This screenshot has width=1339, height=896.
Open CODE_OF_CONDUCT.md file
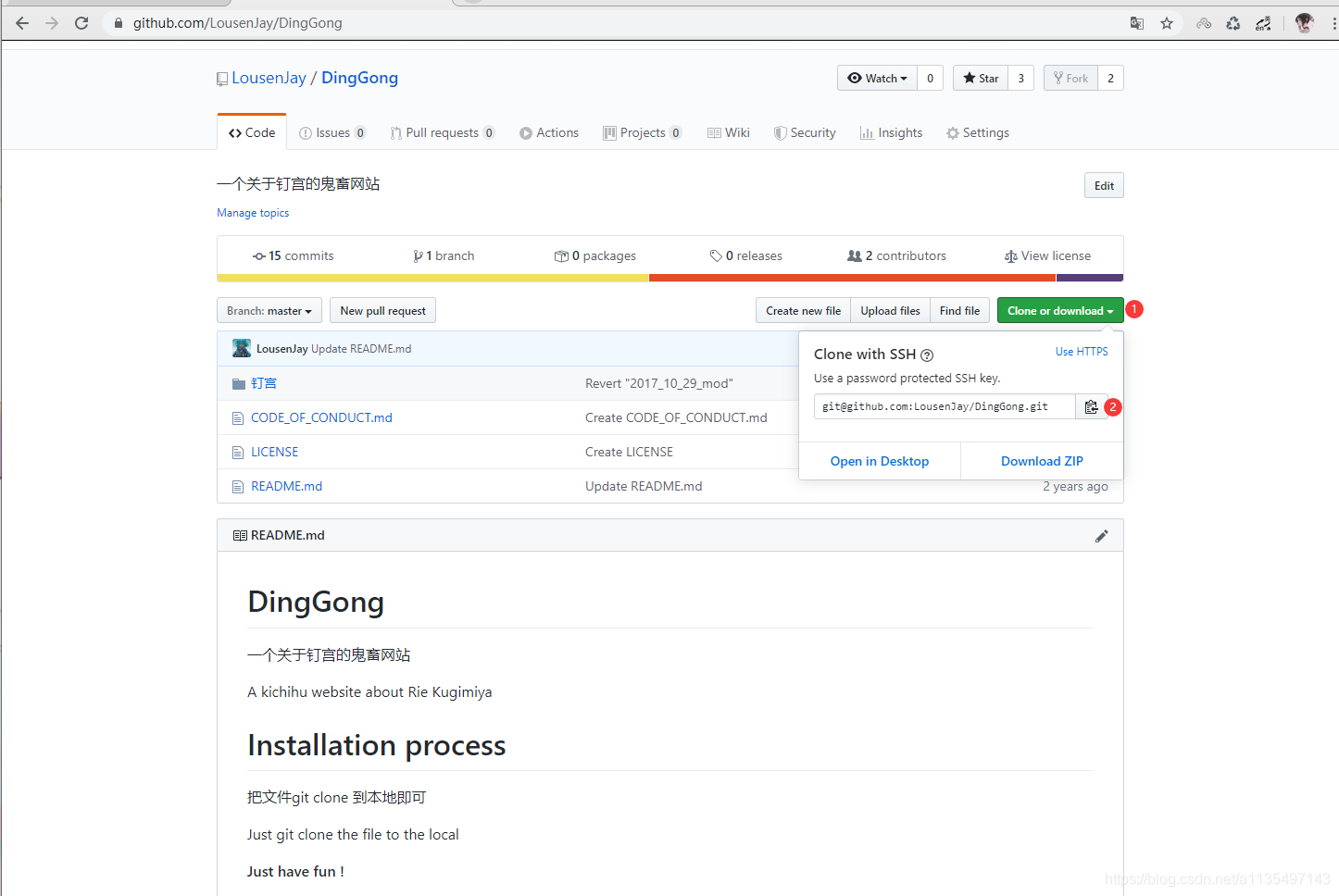(321, 417)
